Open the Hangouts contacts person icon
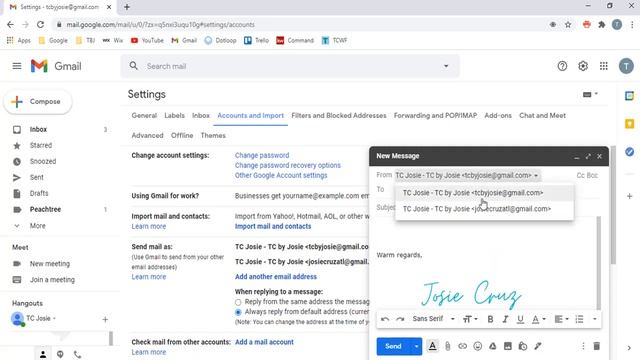 (43, 354)
